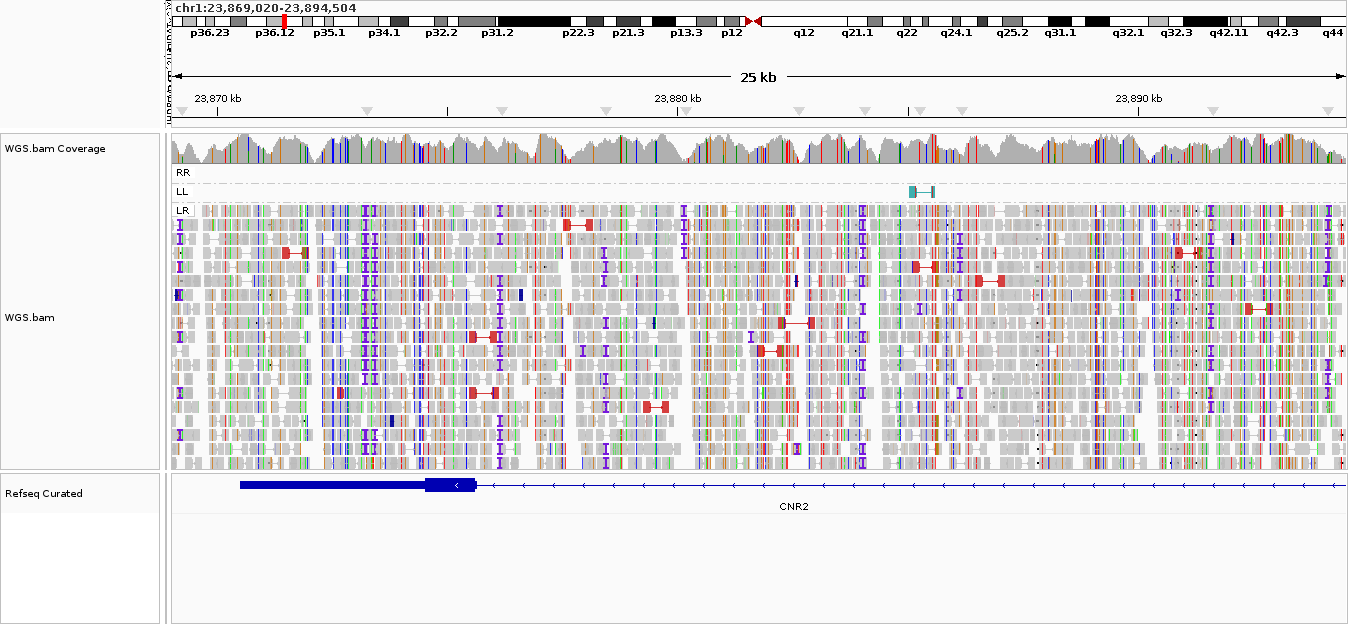Jump to cytoband q22 label

(907, 33)
